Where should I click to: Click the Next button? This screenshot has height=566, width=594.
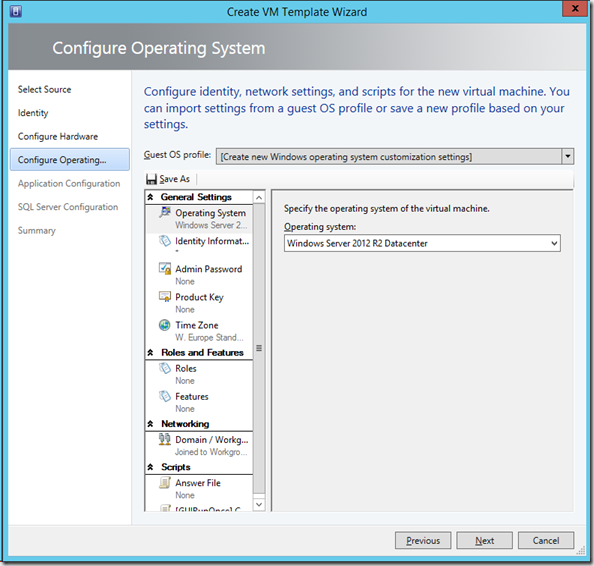pyautogui.click(x=484, y=540)
